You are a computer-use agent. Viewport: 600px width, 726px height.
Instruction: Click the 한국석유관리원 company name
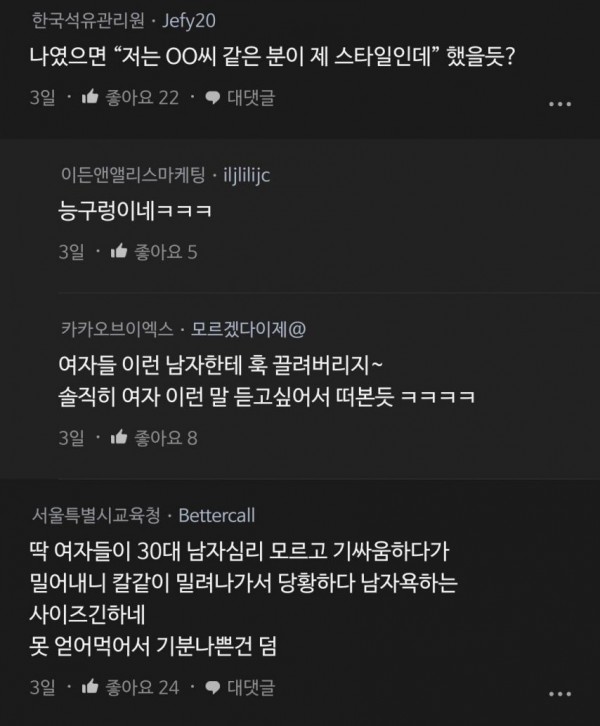(88, 21)
